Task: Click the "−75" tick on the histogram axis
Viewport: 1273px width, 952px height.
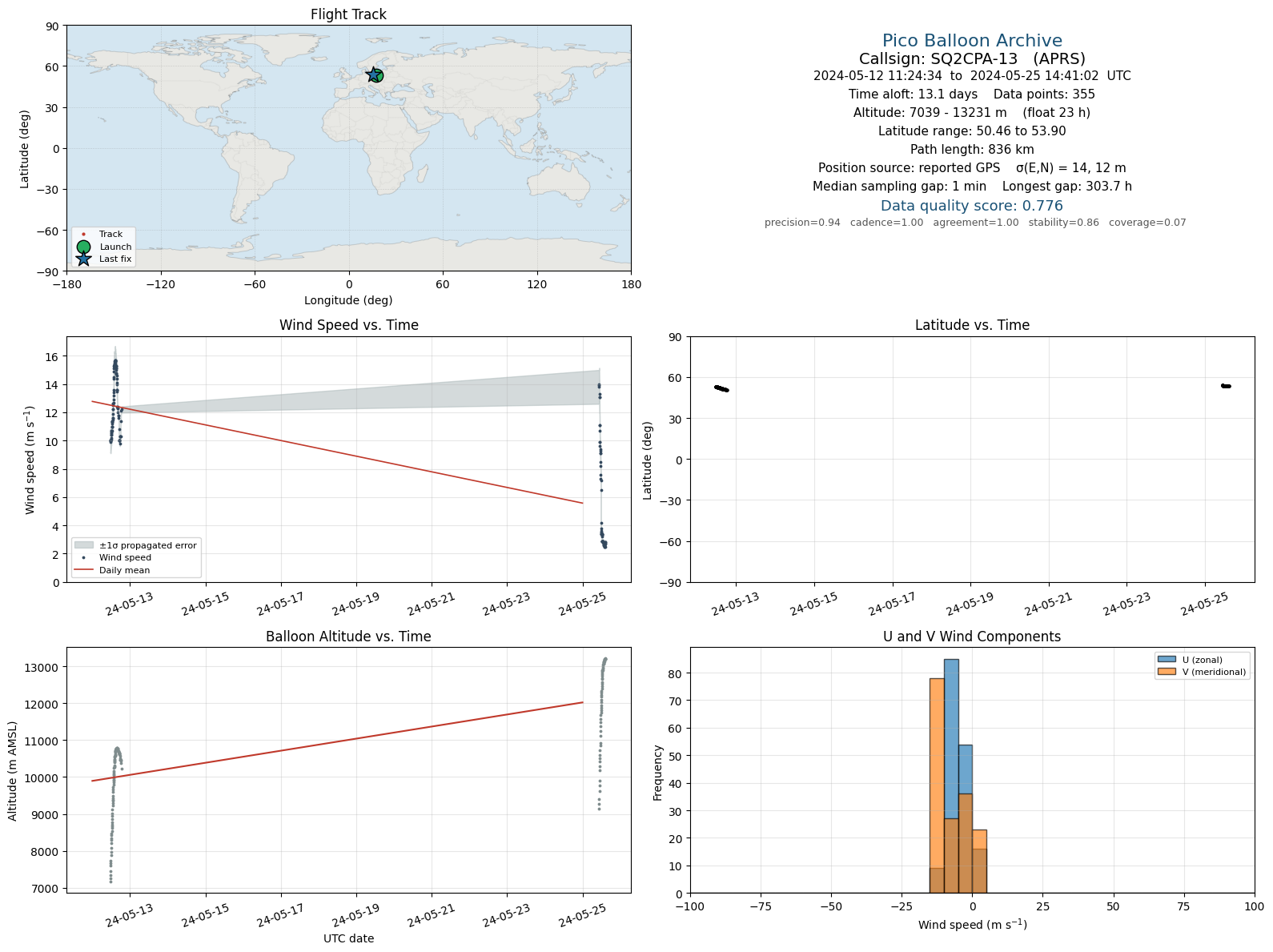Action: 761,907
